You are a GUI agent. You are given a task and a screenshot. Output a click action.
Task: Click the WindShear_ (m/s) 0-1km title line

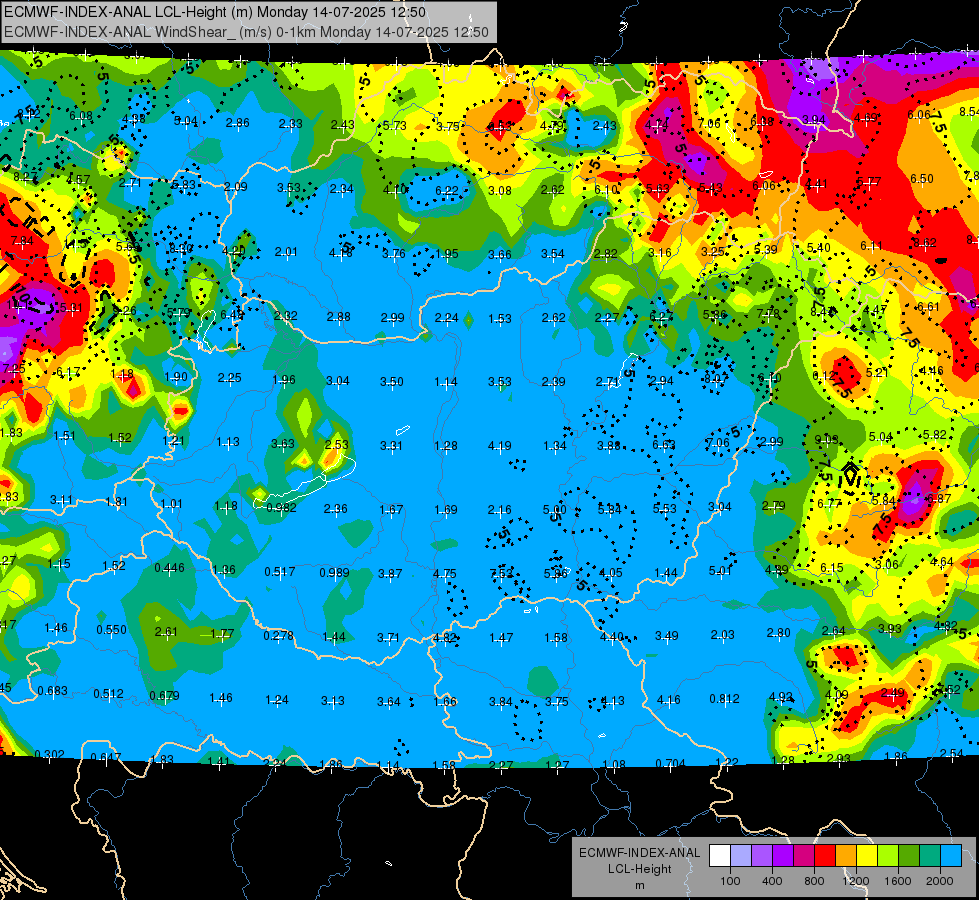click(x=246, y=32)
